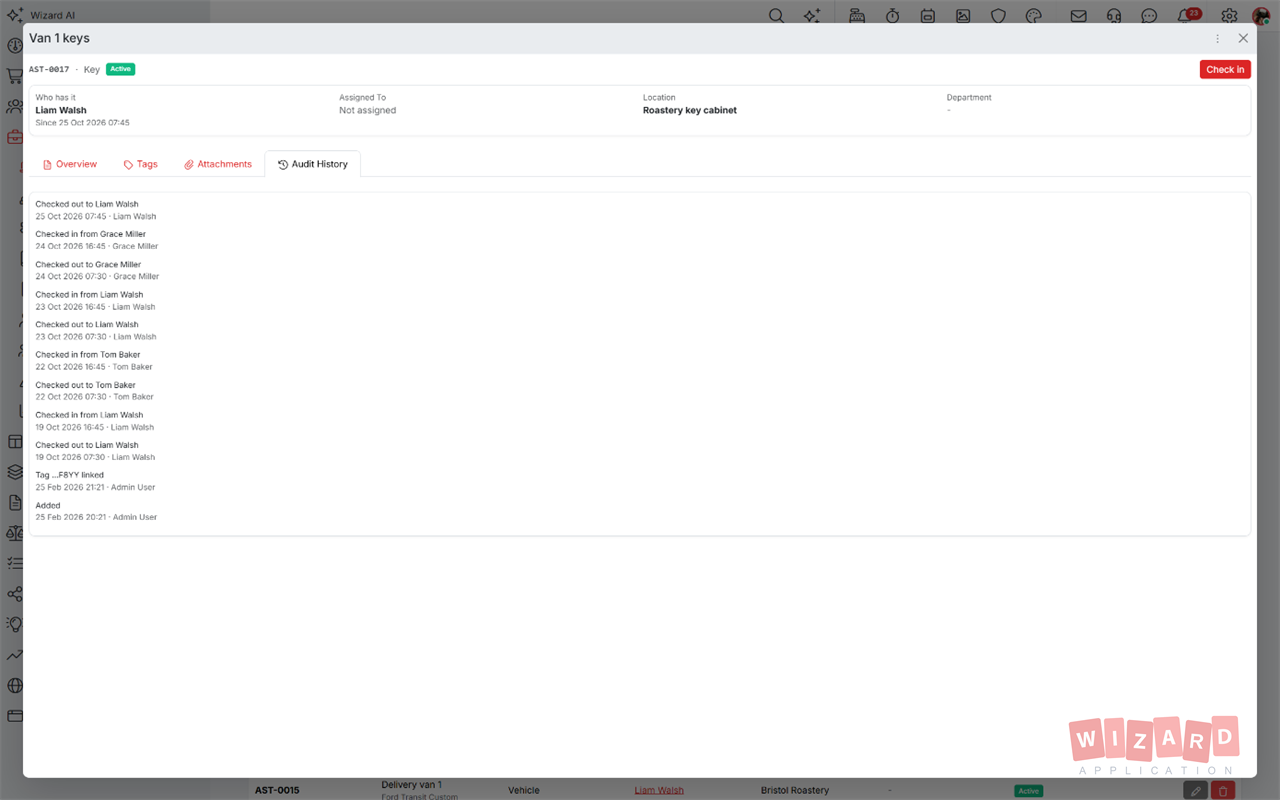Click the share nodes icon in the sidebar
Viewport: 1280px width, 800px height.
pyautogui.click(x=15, y=594)
